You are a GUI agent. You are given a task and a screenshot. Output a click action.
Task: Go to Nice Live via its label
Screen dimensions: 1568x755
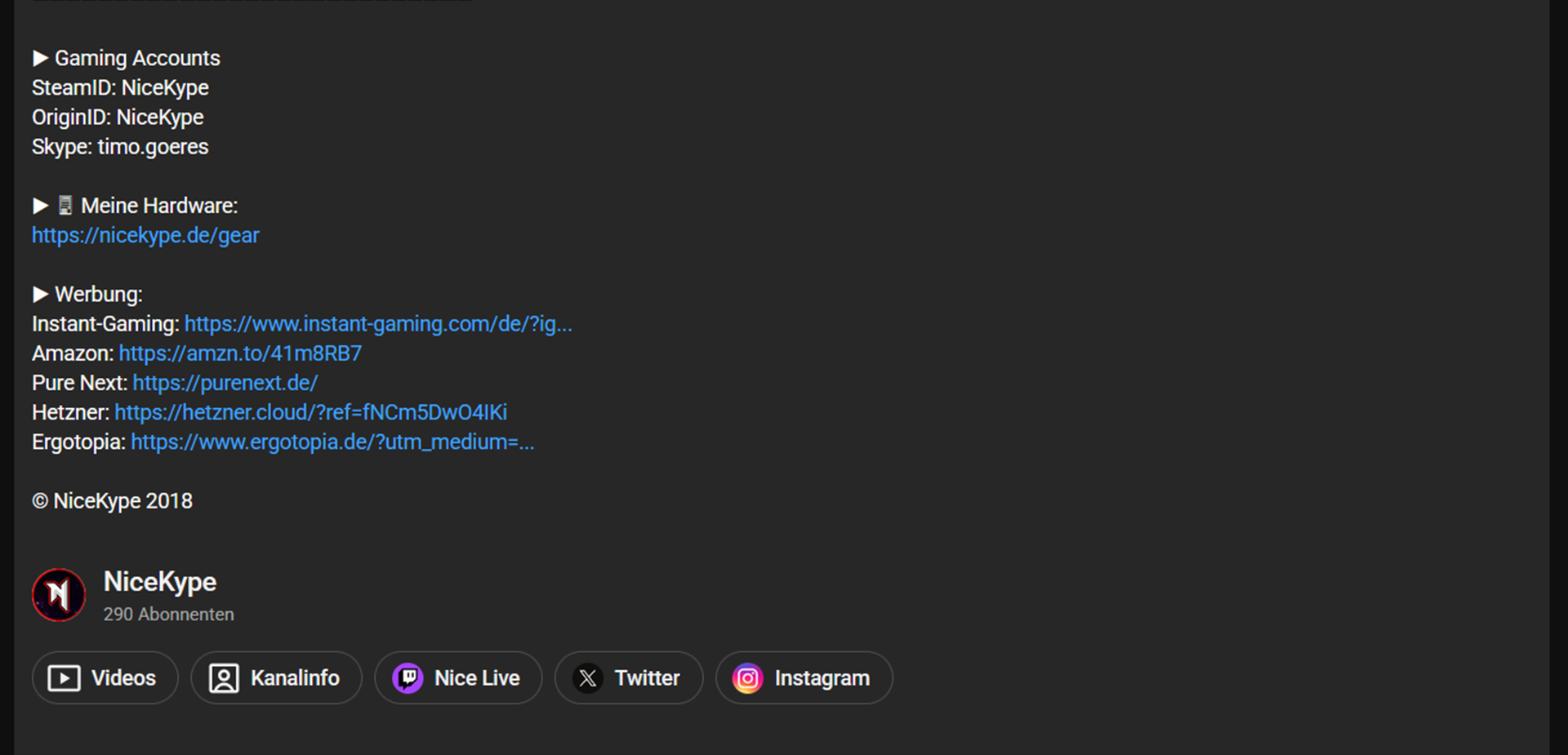pyautogui.click(x=477, y=678)
